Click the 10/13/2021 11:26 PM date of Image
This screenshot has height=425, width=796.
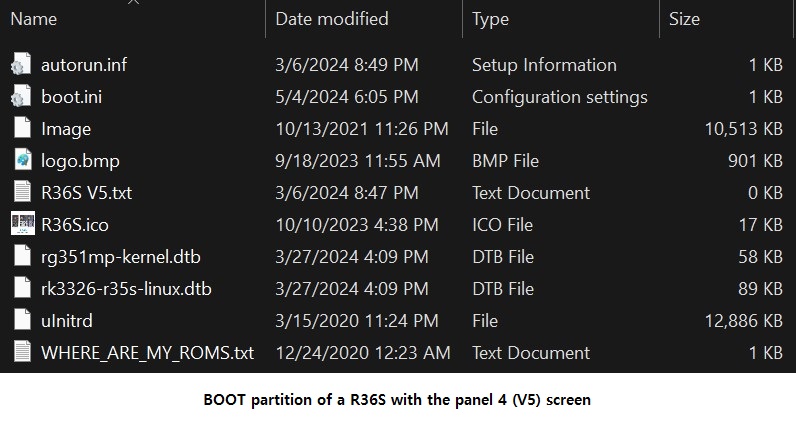click(361, 128)
